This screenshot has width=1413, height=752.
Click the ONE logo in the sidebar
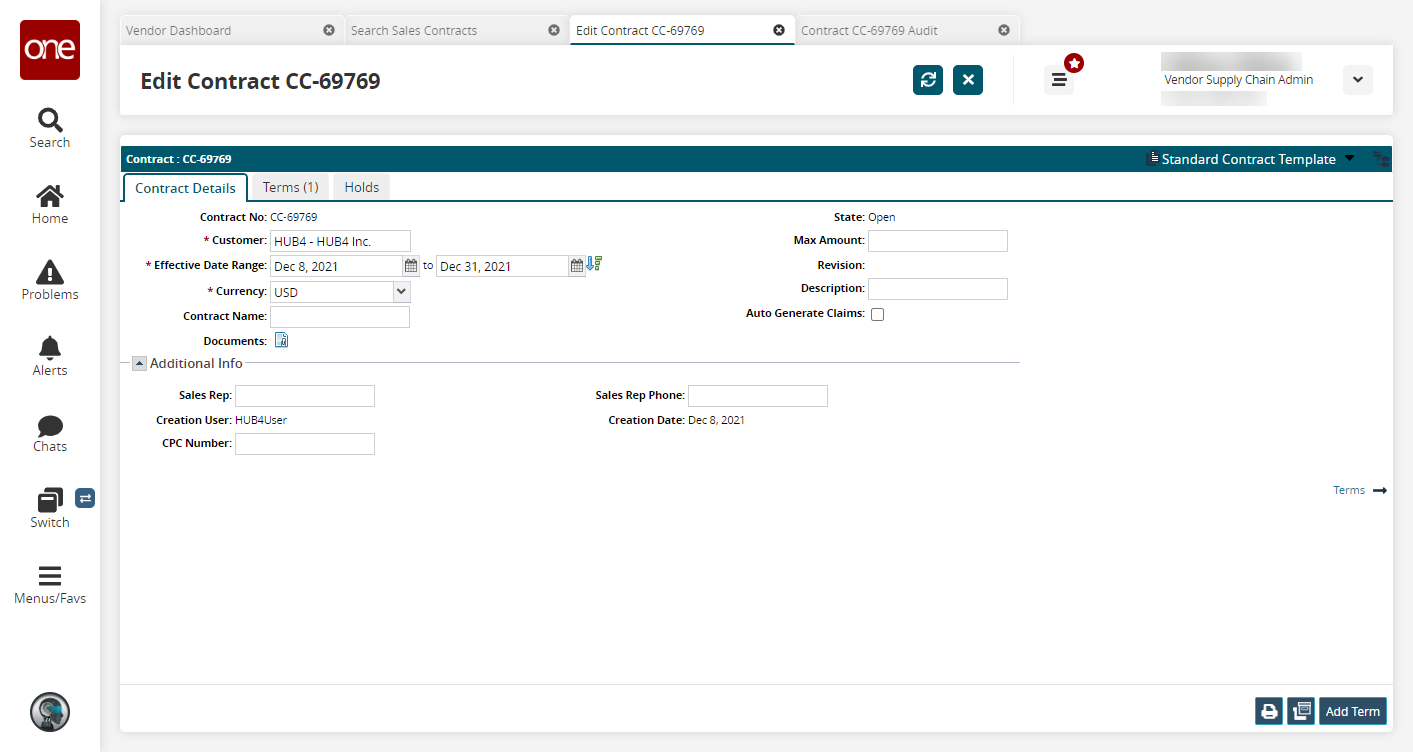tap(50, 50)
